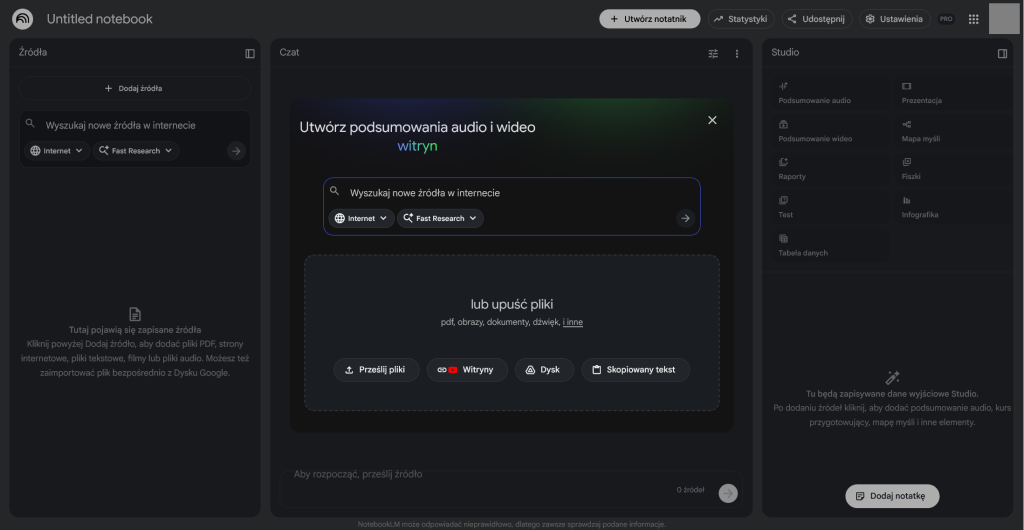Open the chat three-dot menu
This screenshot has height=530, width=1024.
[737, 53]
